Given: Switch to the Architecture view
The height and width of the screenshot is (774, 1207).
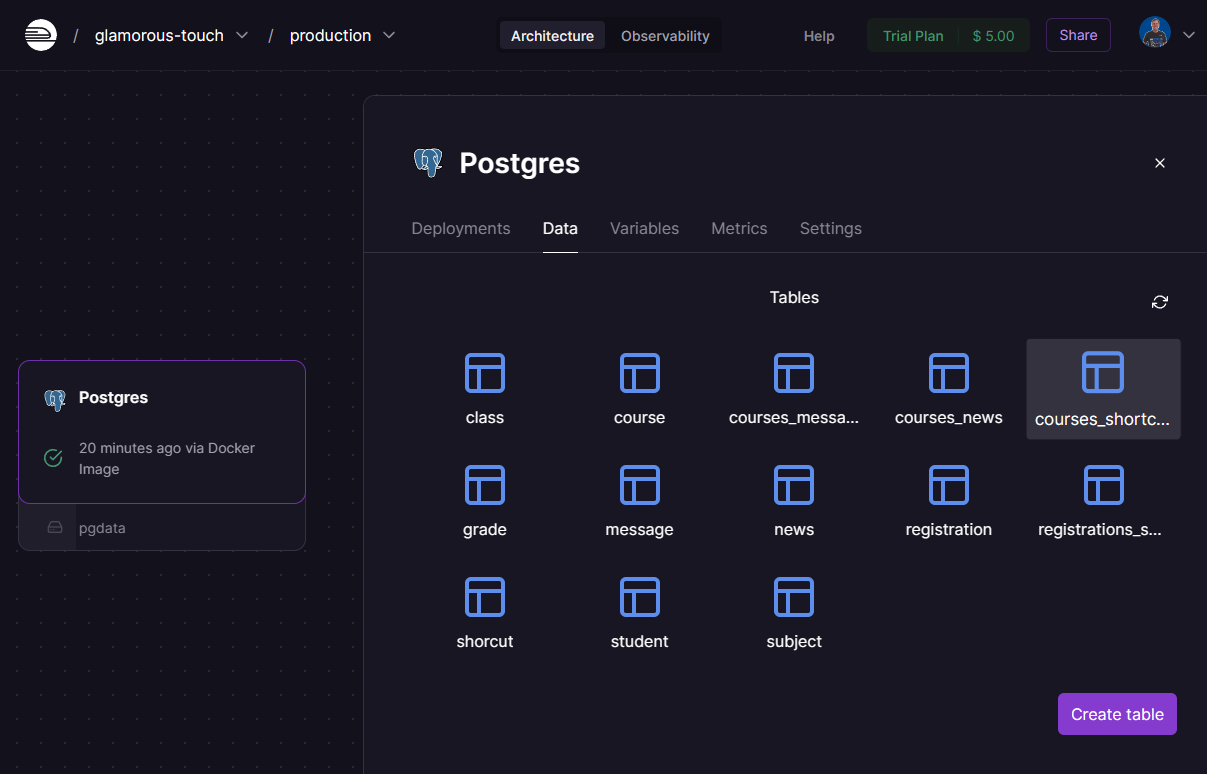Looking at the screenshot, I should click(552, 36).
